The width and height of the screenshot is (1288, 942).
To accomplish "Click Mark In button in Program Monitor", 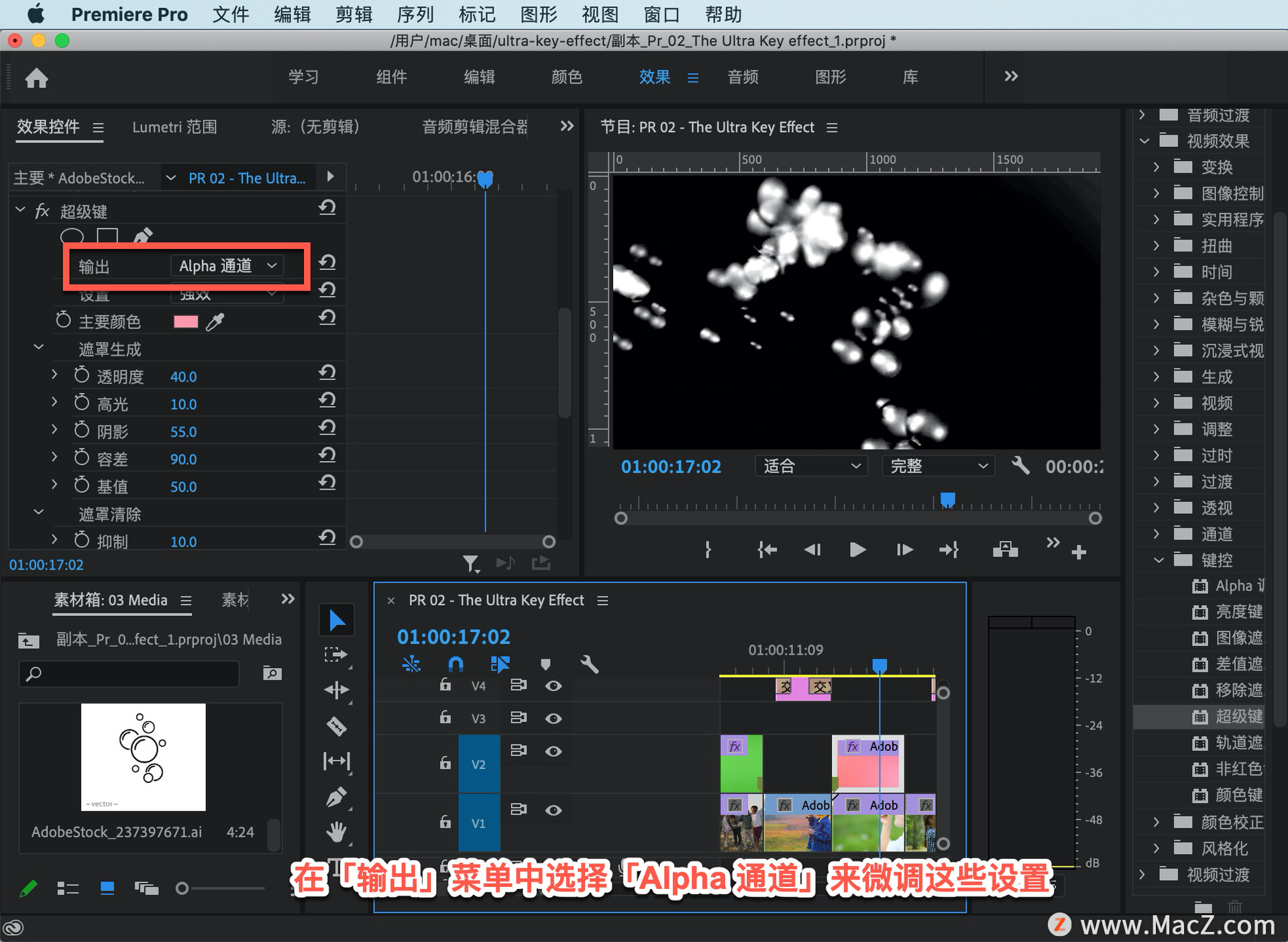I will coord(708,550).
